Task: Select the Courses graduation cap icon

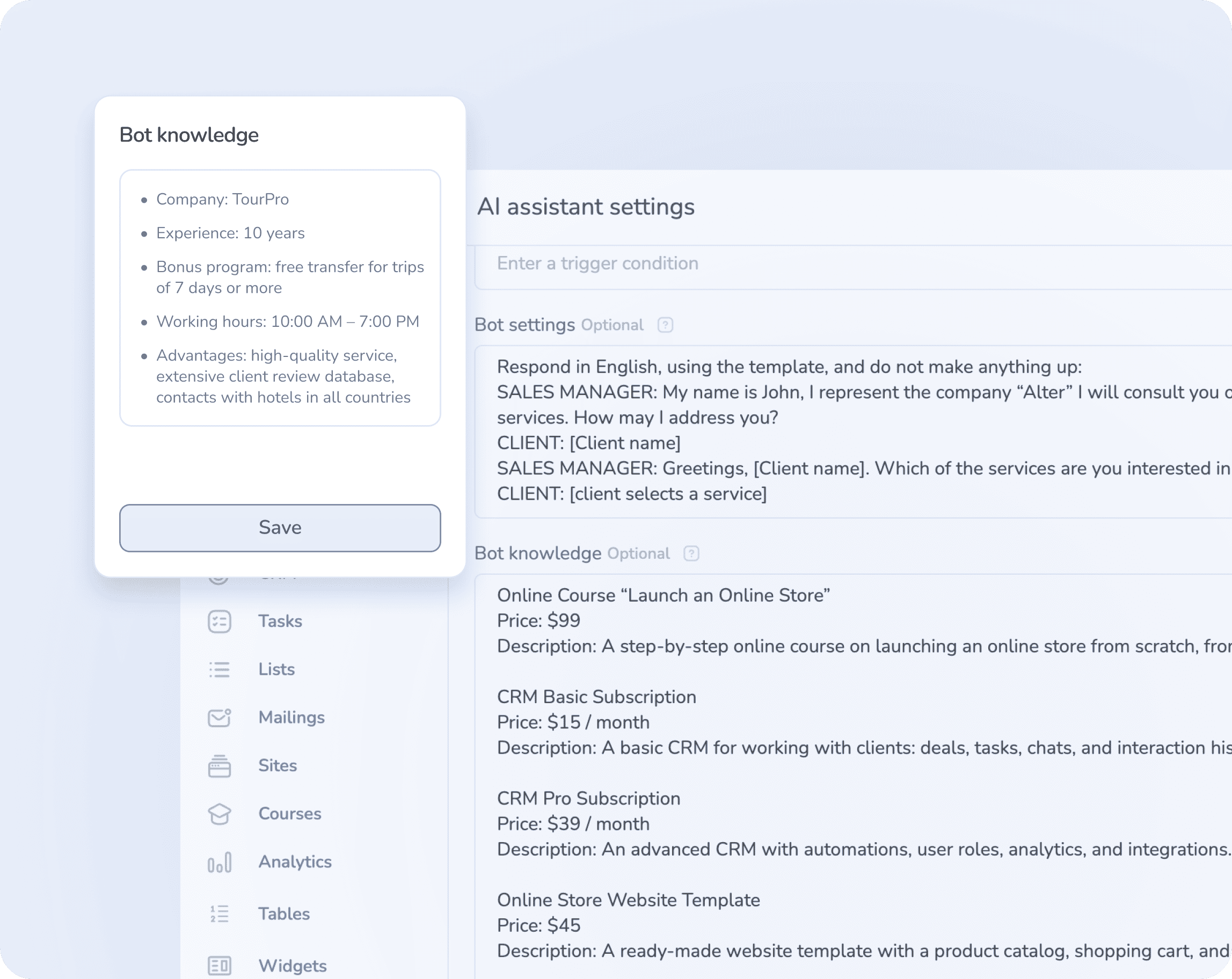Action: [220, 814]
